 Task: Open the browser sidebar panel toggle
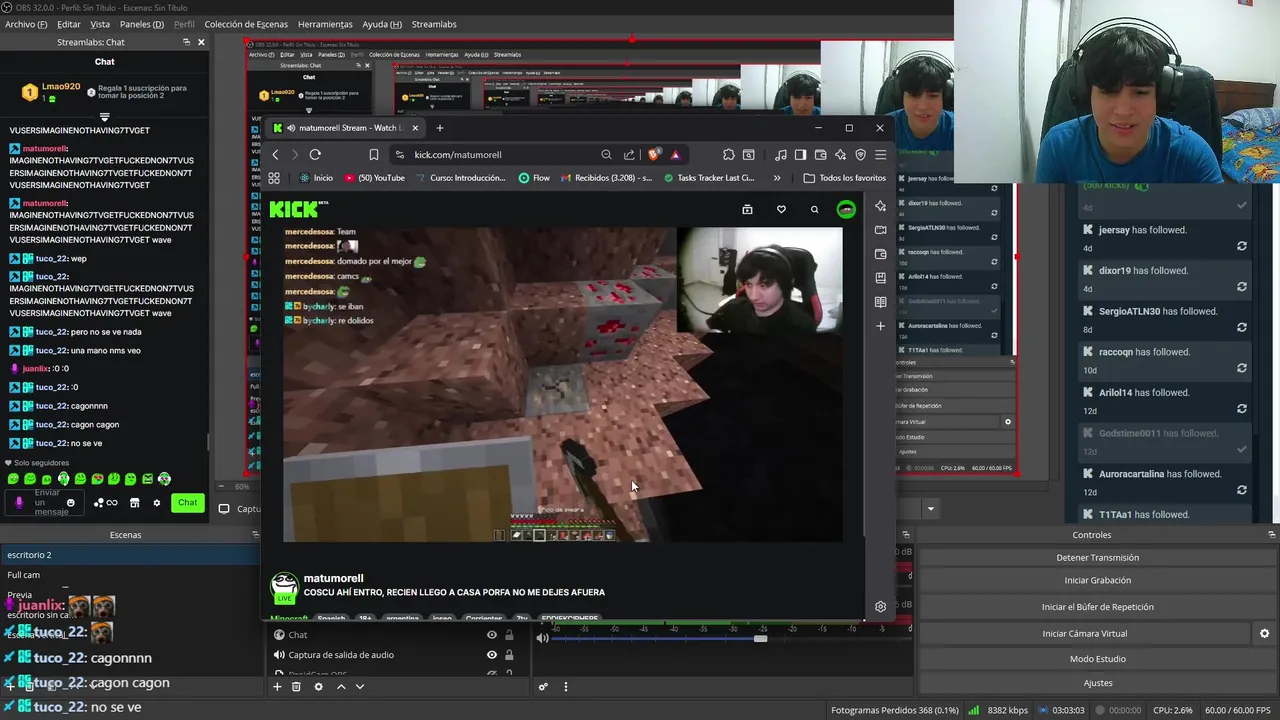(801, 154)
